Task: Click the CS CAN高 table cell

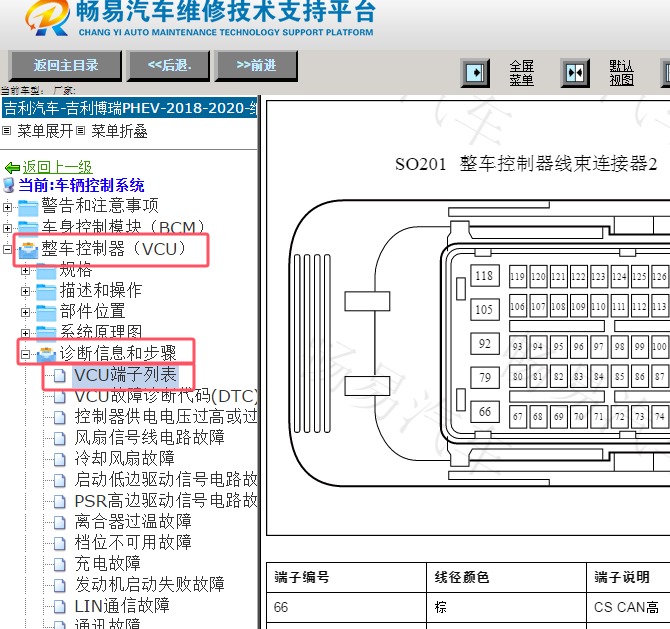Action: (626, 607)
